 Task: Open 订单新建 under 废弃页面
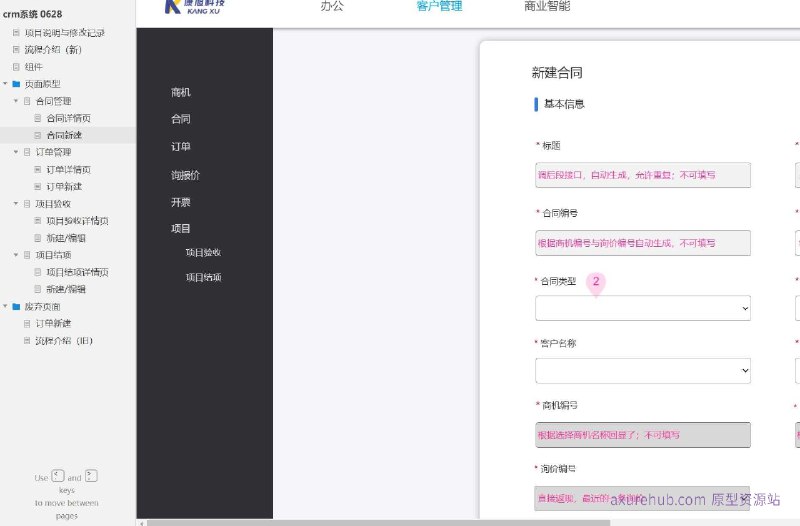(54, 323)
